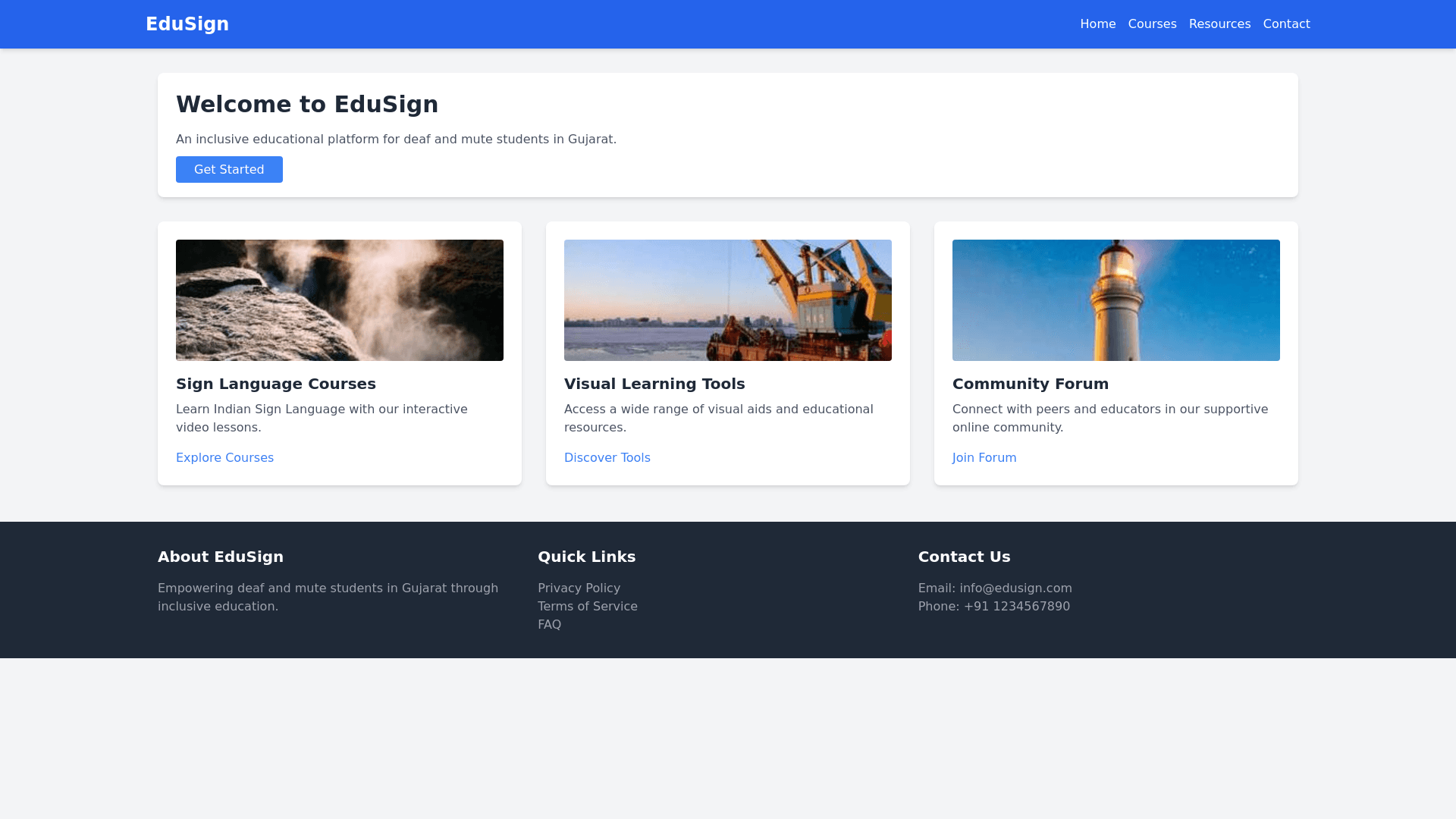Image resolution: width=1456 pixels, height=819 pixels.
Task: Click the info@edusign.com email text
Action: (1015, 588)
